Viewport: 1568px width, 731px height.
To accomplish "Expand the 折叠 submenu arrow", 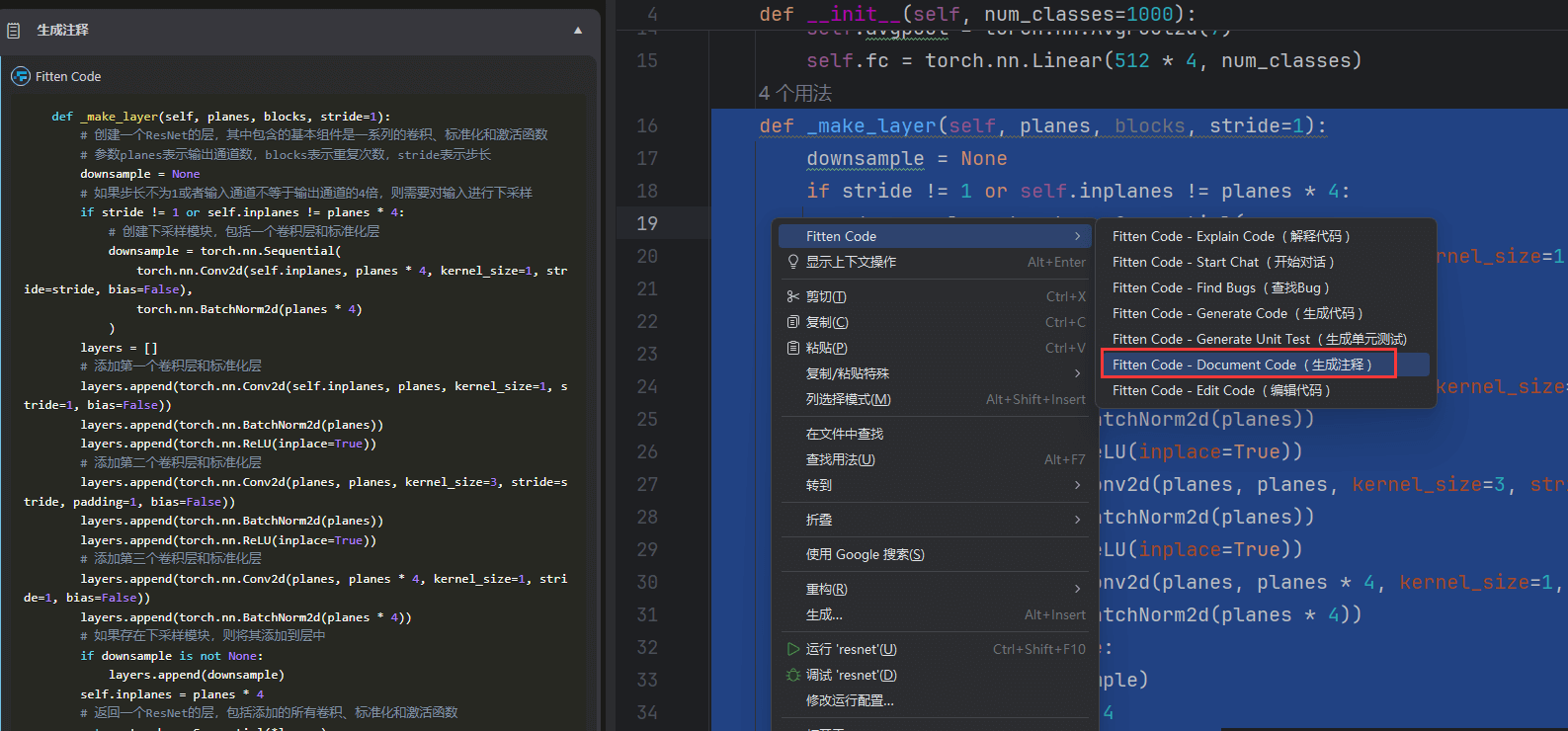I will point(1077,520).
